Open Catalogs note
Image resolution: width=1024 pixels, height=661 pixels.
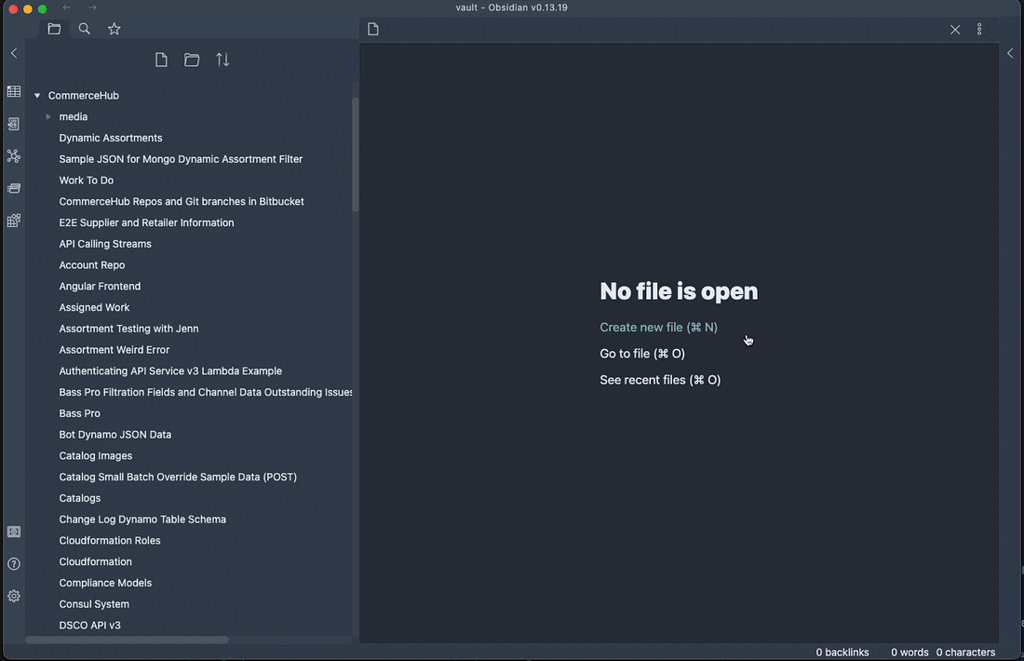pos(80,498)
